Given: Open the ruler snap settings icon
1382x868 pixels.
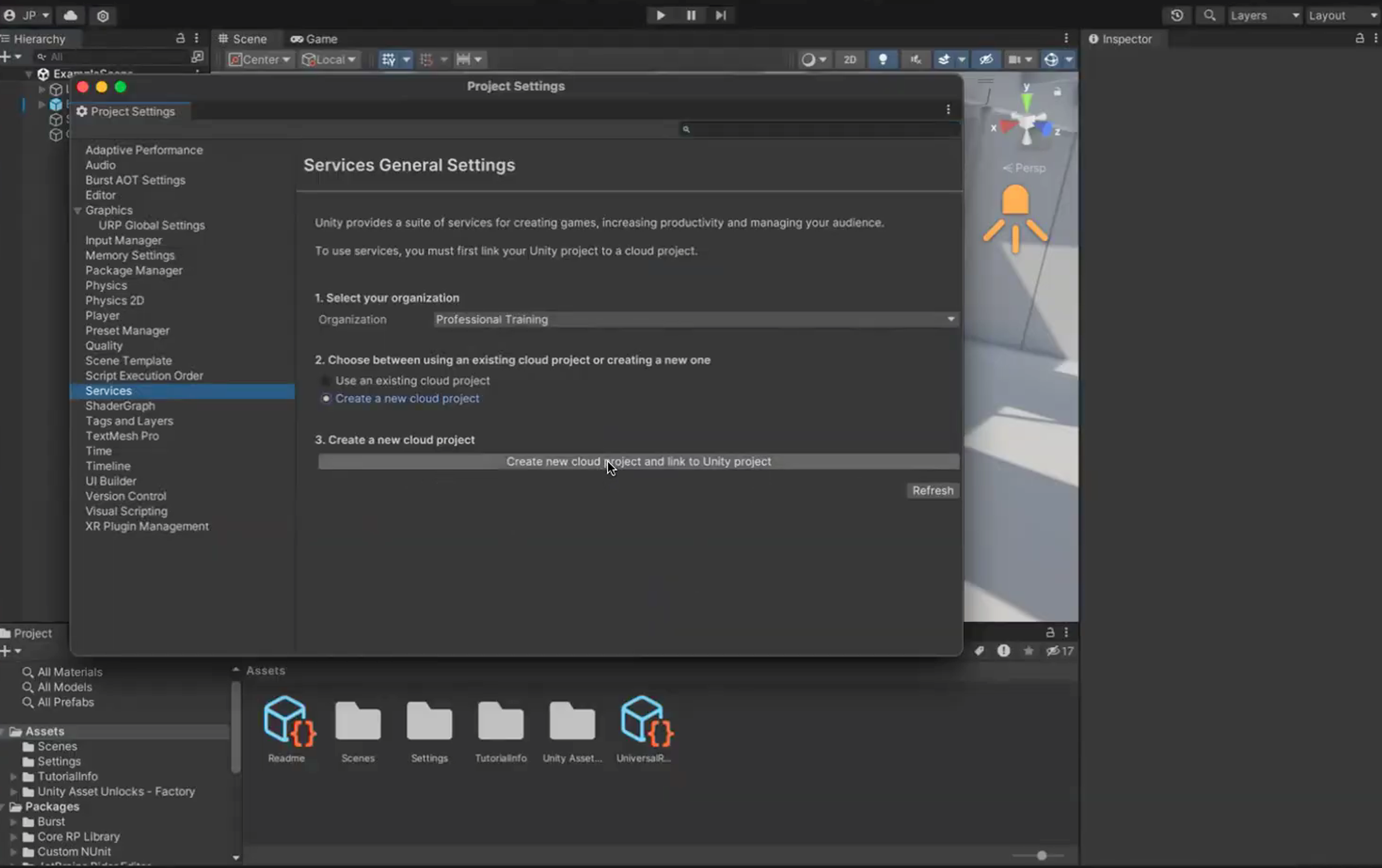Looking at the screenshot, I should pos(463,60).
